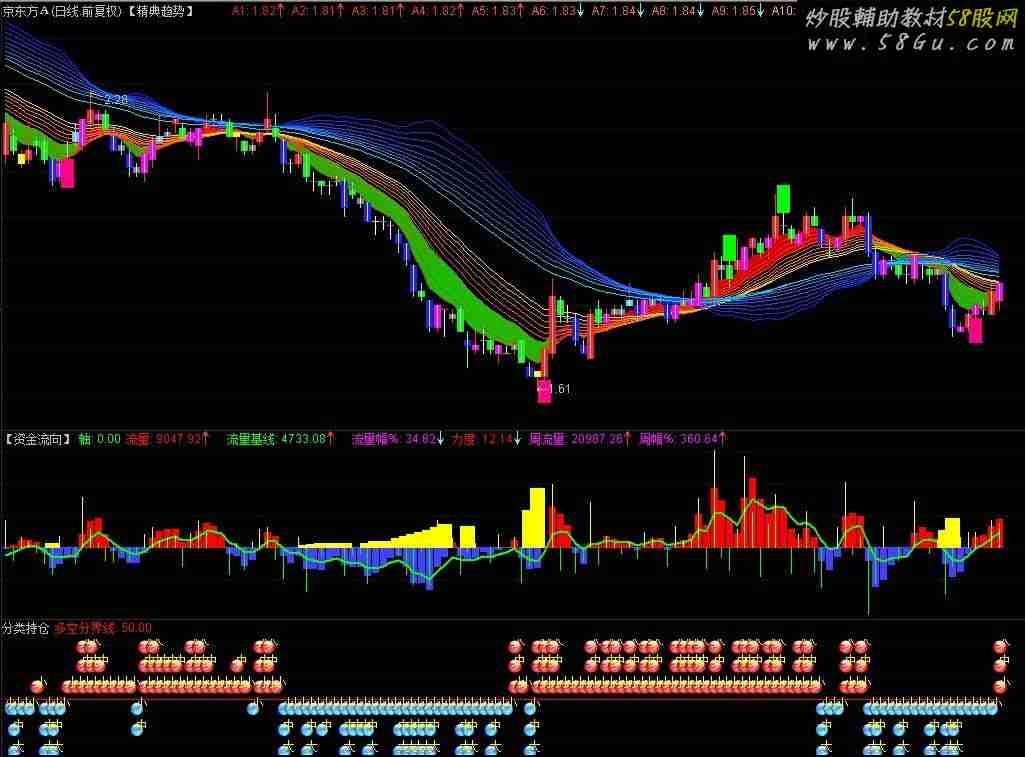Viewport: 1025px width, 757px height.
Task: Click the 轴: 0.00 value
Action: click(99, 439)
